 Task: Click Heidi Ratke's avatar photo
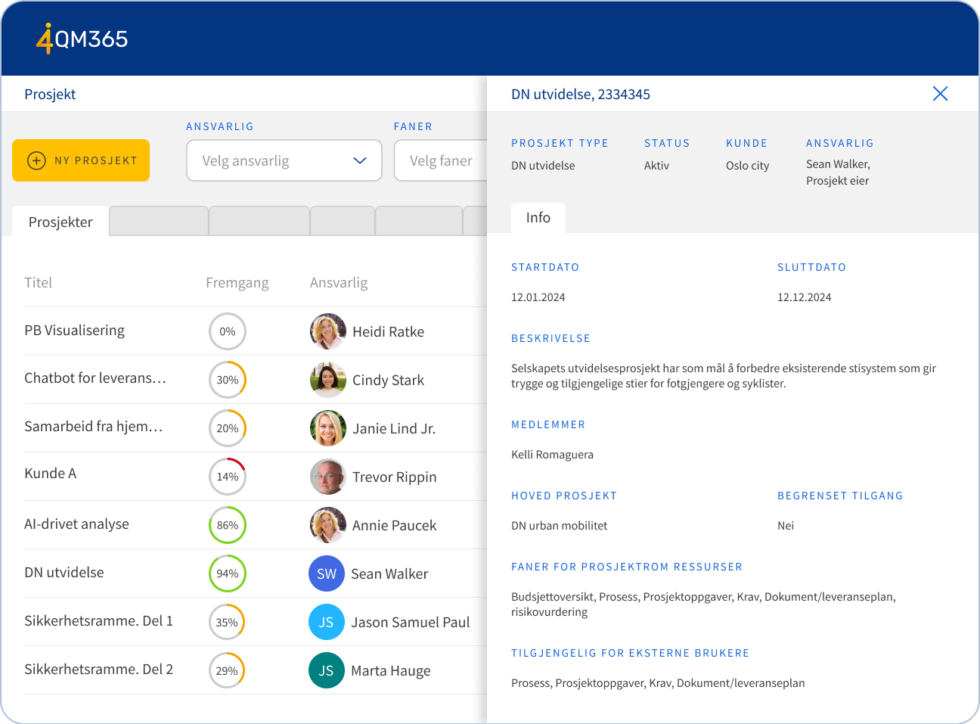pos(328,331)
